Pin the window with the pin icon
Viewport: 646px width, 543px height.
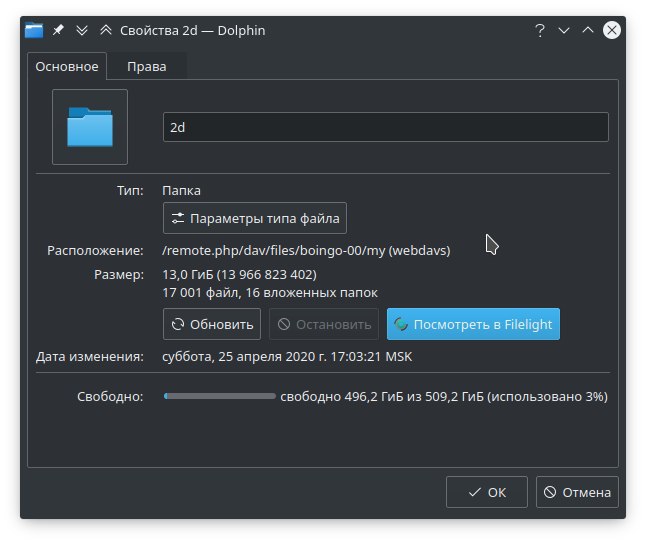[x=58, y=30]
